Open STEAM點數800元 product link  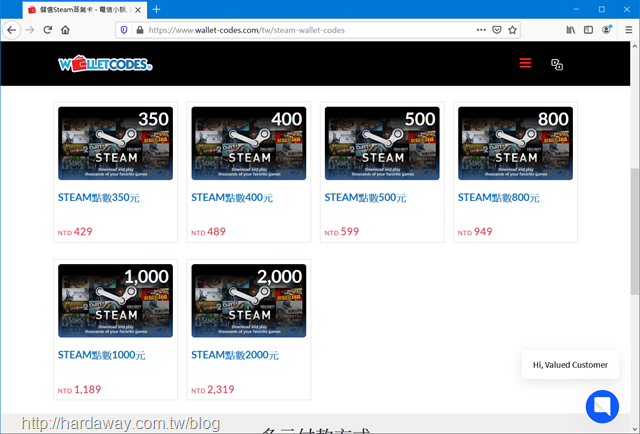tap(498, 198)
